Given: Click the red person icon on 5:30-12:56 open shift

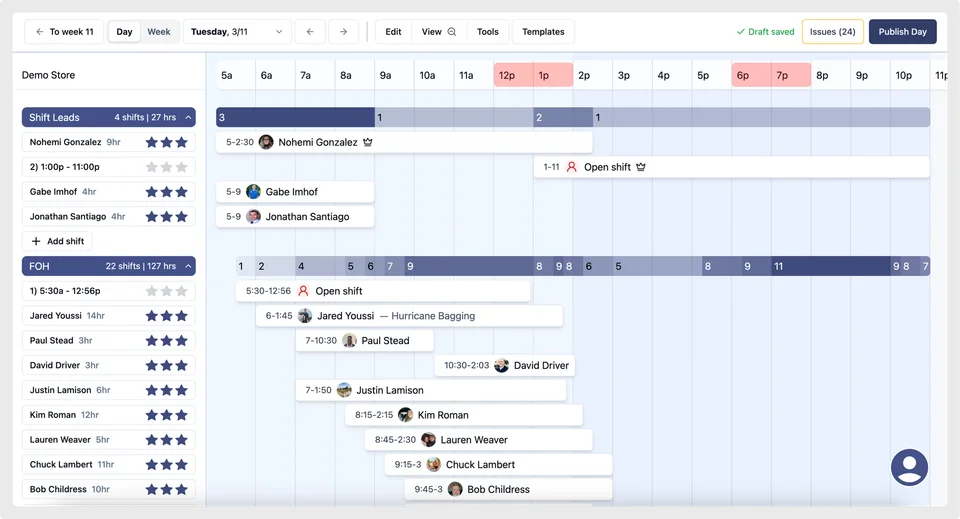Looking at the screenshot, I should [303, 291].
